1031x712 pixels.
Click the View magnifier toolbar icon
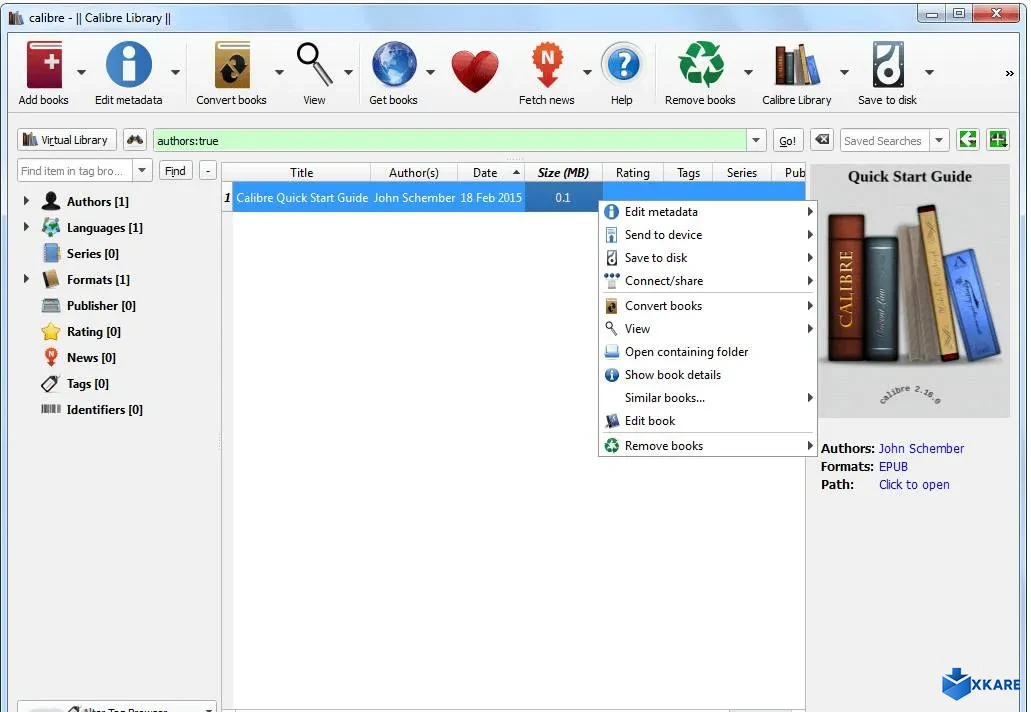(315, 64)
